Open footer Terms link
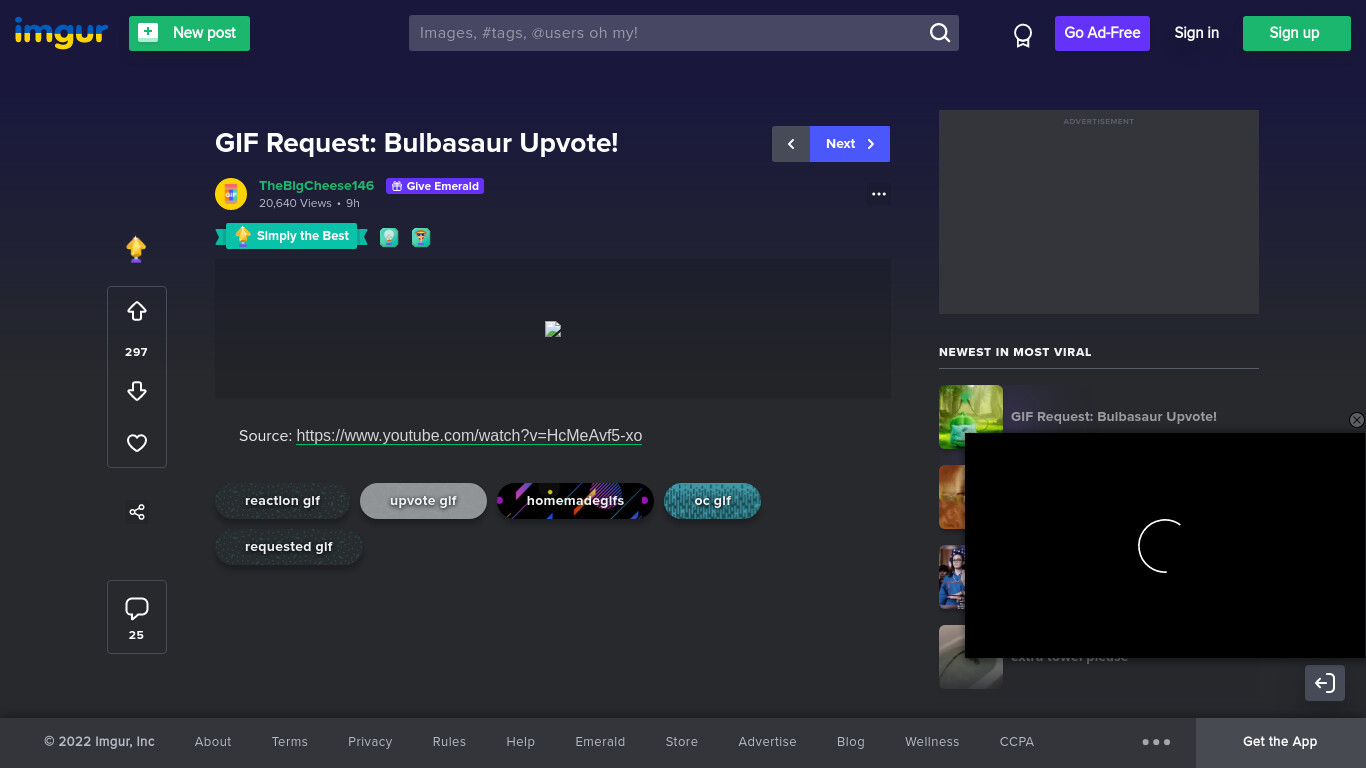Viewport: 1366px width, 768px height. [x=290, y=742]
